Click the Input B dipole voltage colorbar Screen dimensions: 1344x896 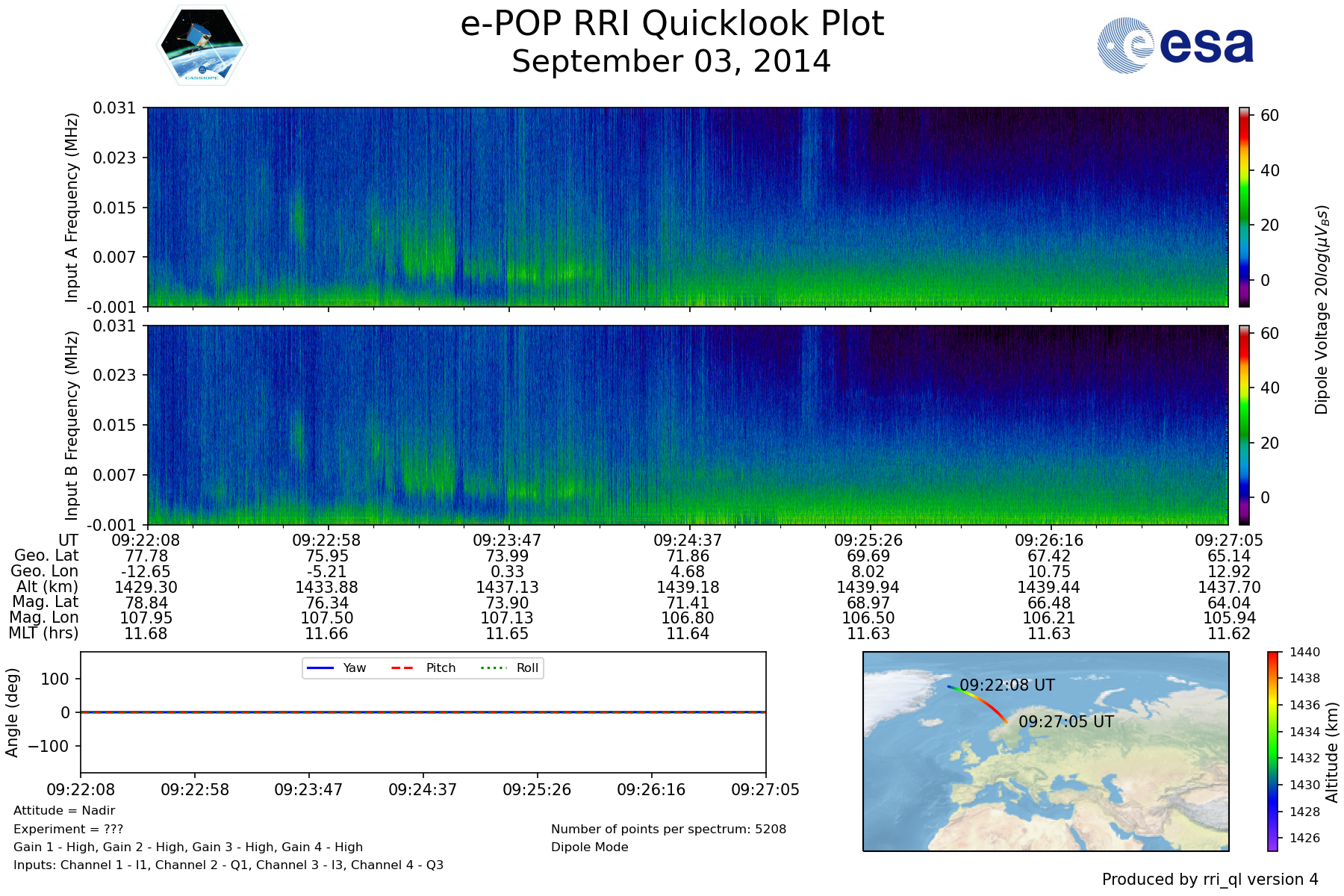click(x=1244, y=425)
